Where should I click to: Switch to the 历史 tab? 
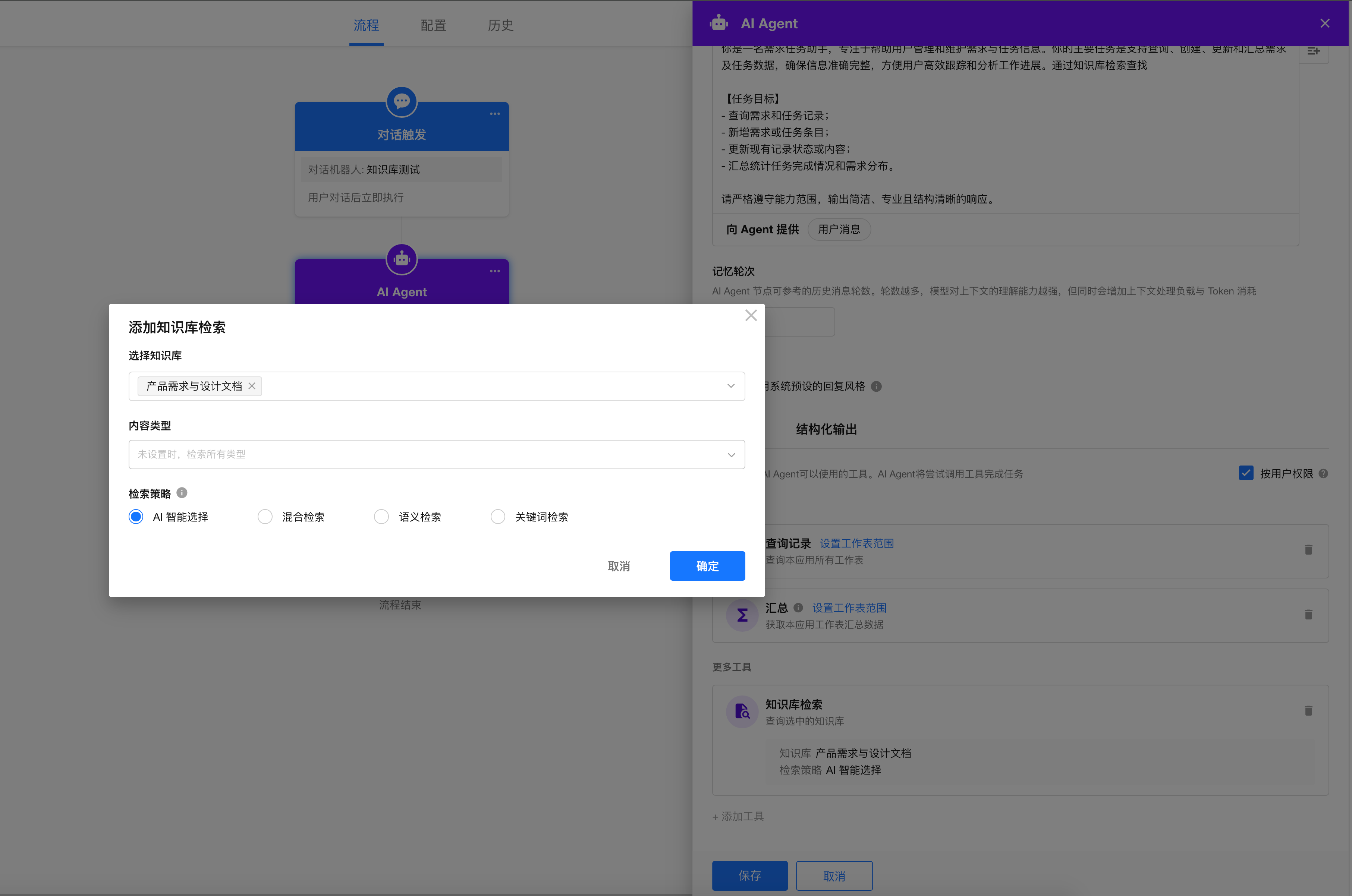pos(500,25)
